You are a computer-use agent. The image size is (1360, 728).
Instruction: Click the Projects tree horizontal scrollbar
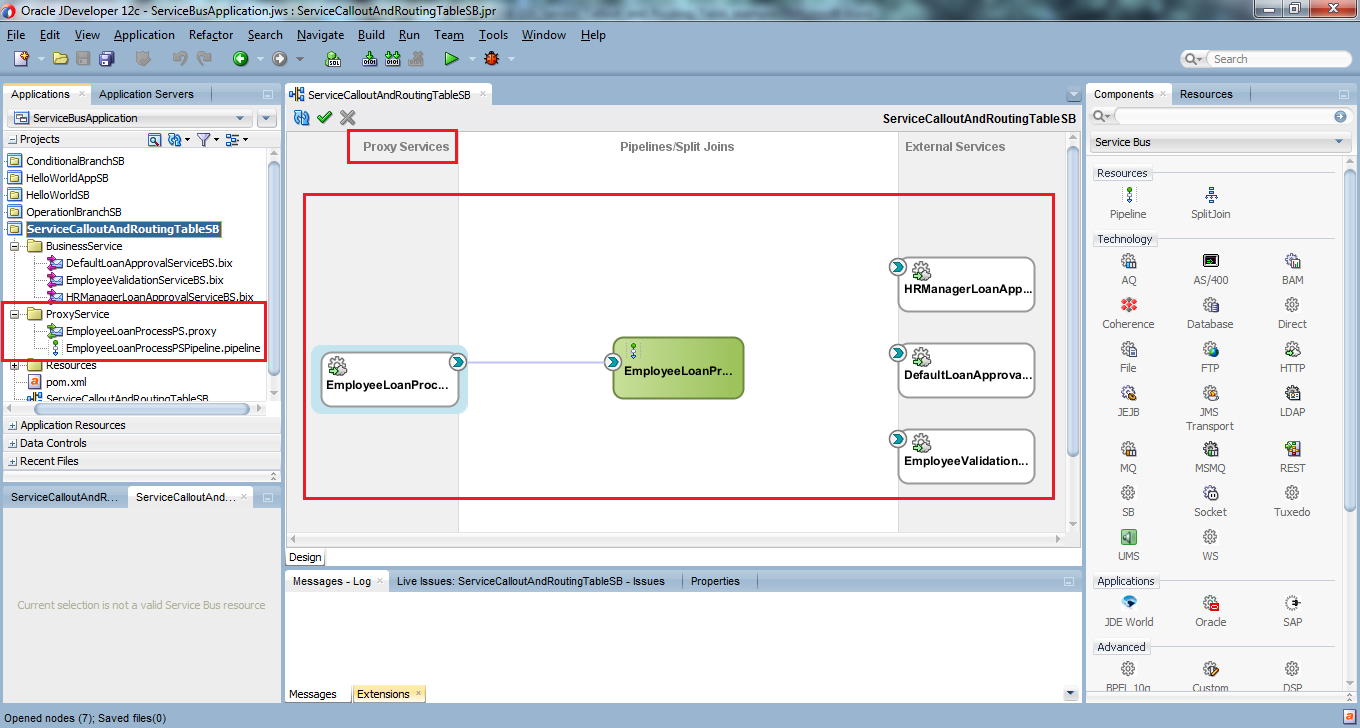click(x=140, y=408)
